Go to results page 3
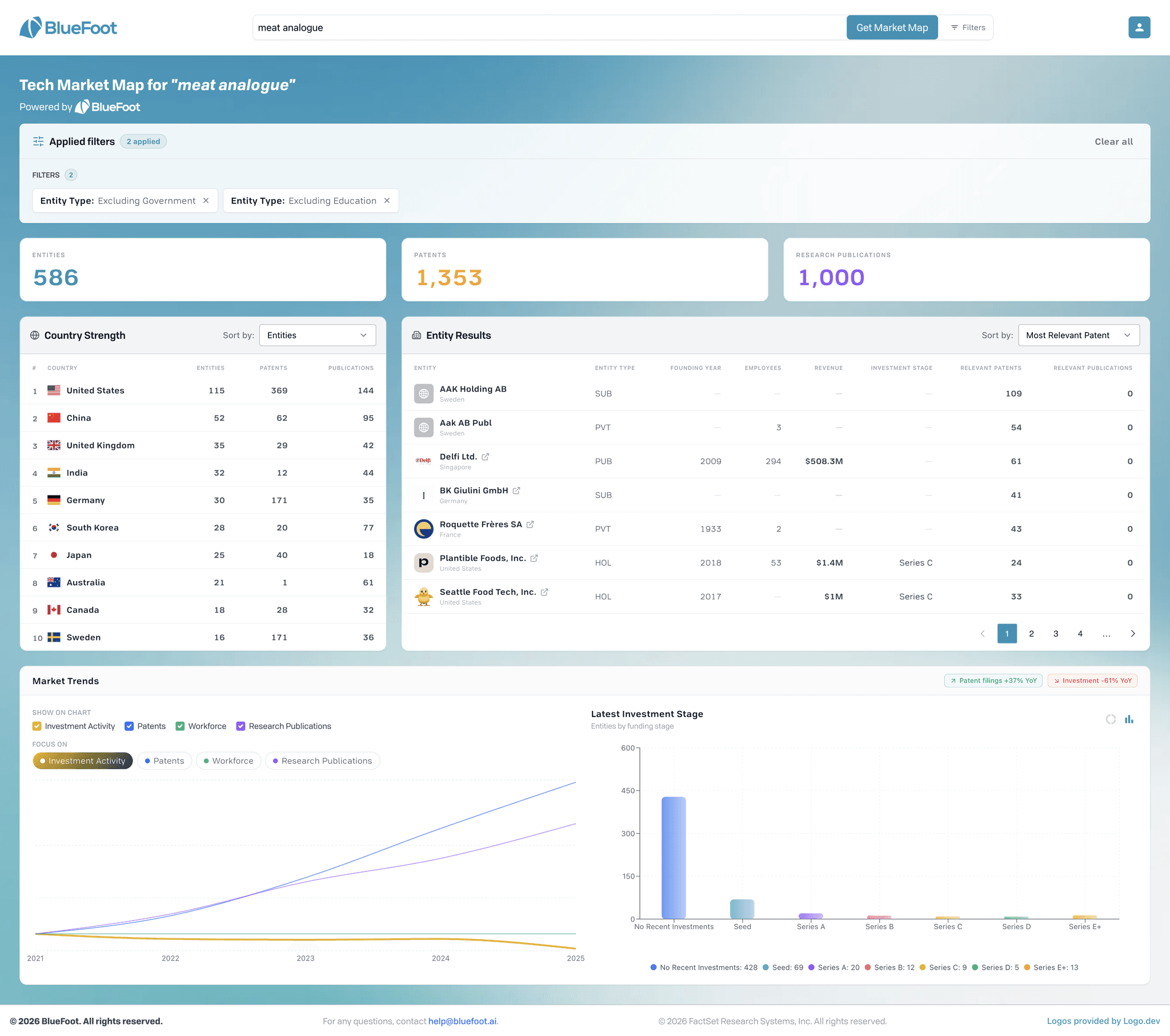 1056,633
